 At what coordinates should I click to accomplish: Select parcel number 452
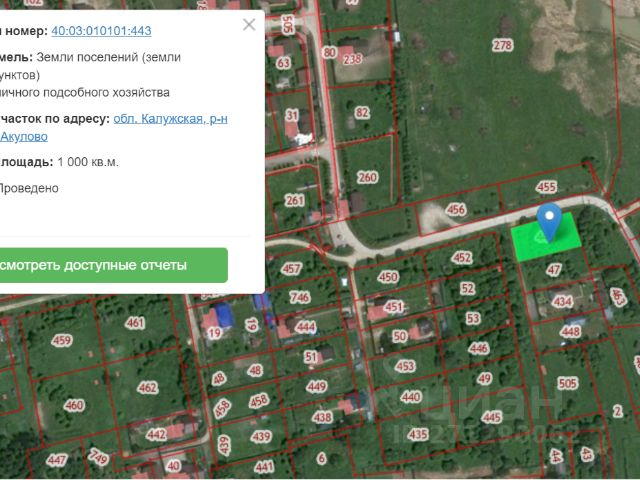pos(461,258)
